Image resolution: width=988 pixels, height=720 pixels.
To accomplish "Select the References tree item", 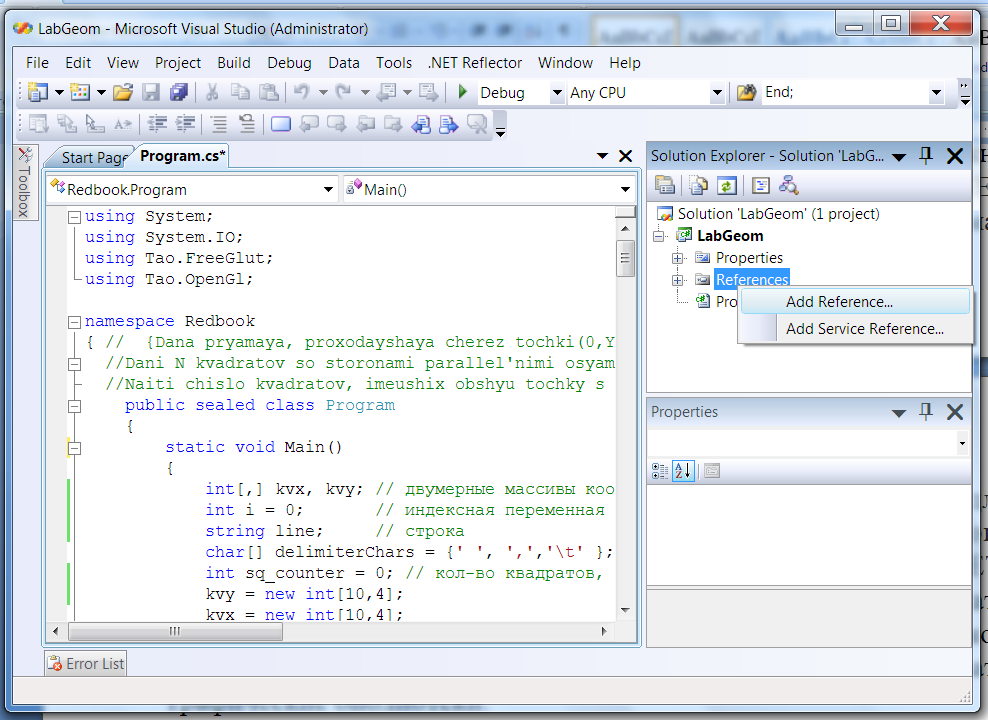I will [752, 280].
